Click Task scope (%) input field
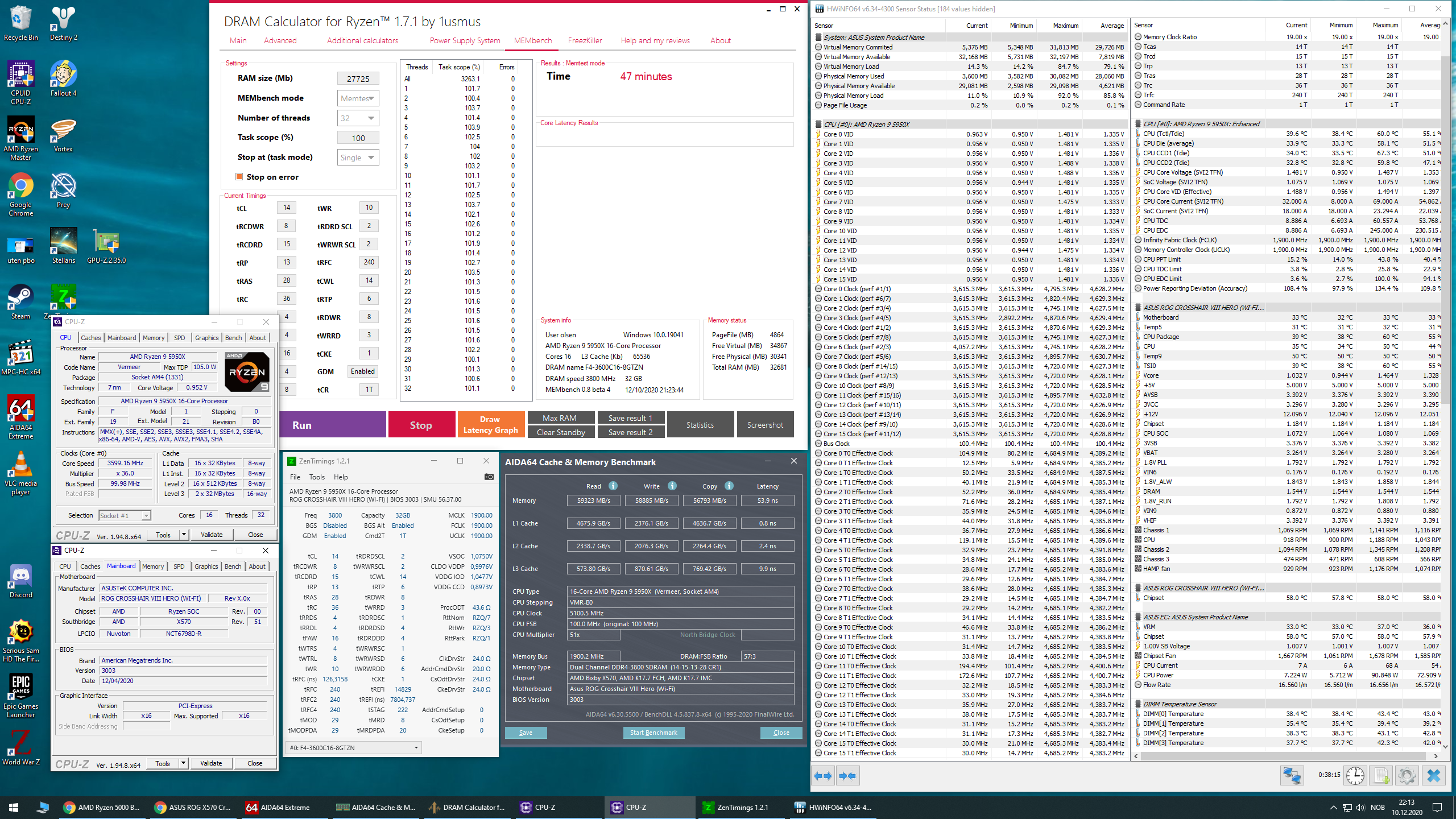1456x819 pixels. [358, 138]
